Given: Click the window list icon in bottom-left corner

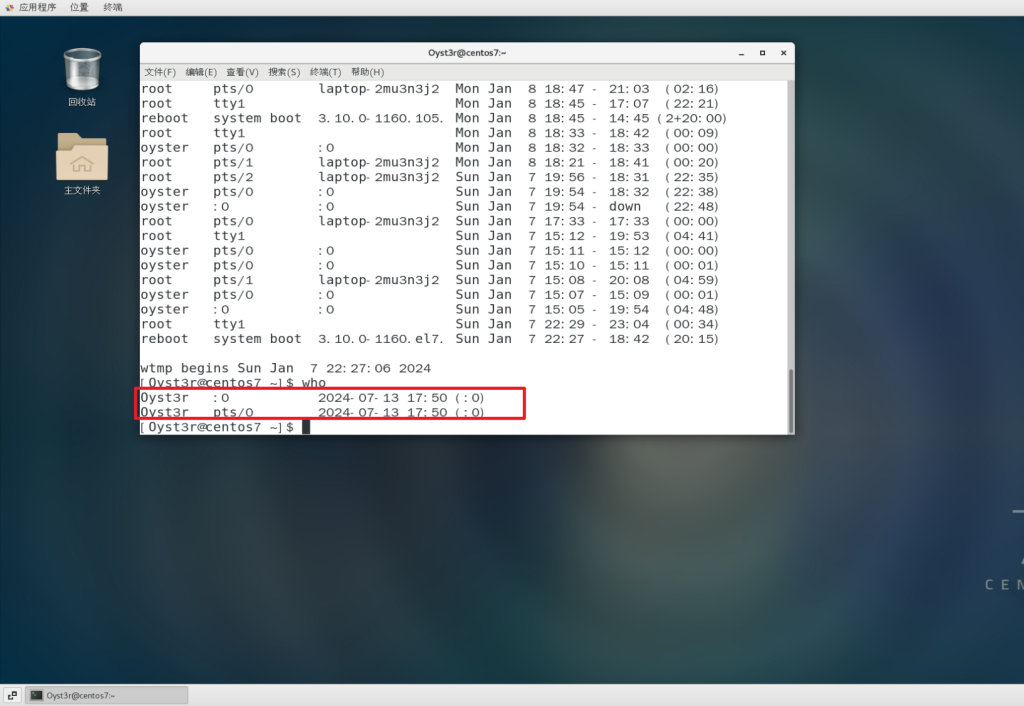Looking at the screenshot, I should (x=12, y=695).
